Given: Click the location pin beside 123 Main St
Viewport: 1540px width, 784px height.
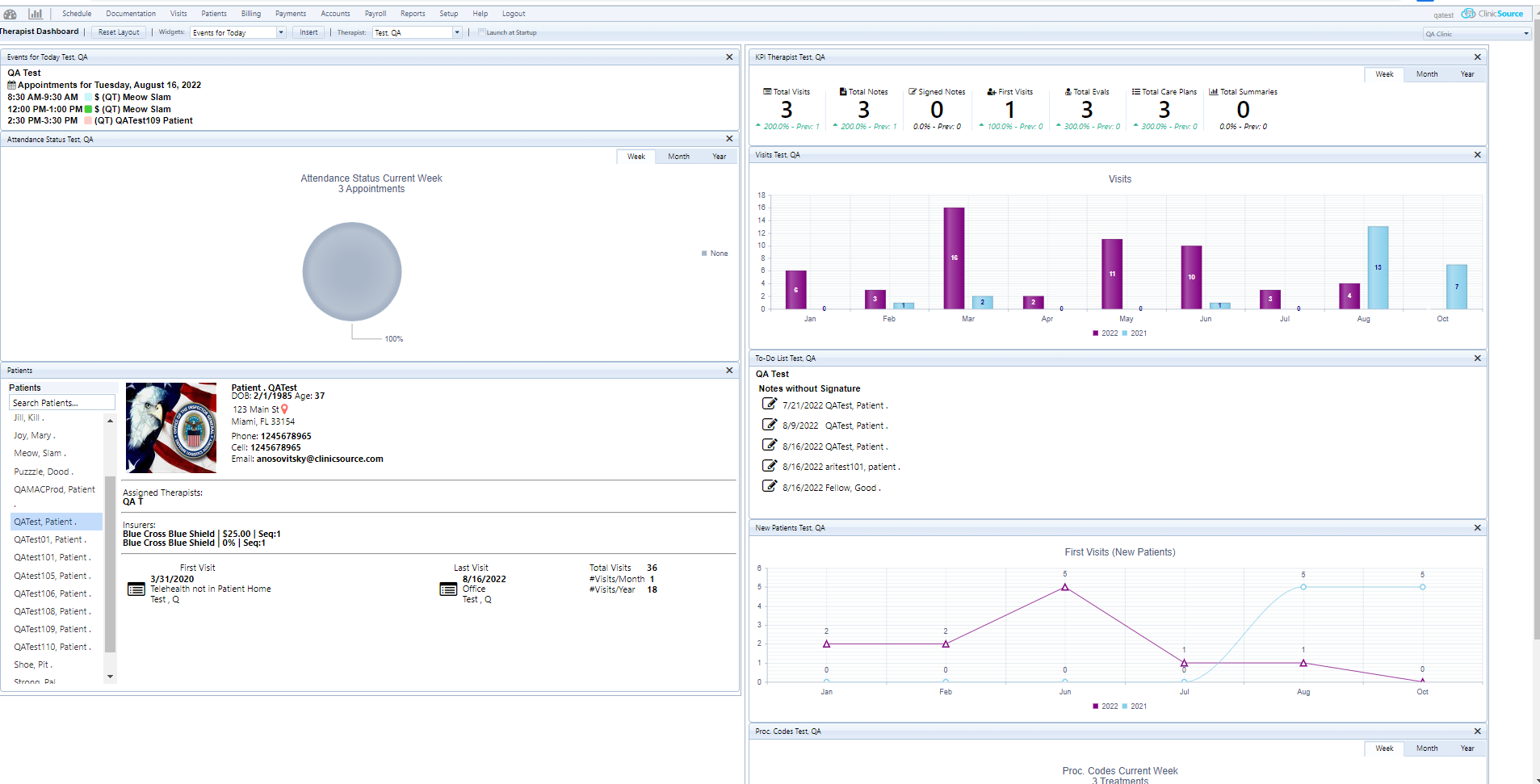Looking at the screenshot, I should (x=284, y=409).
